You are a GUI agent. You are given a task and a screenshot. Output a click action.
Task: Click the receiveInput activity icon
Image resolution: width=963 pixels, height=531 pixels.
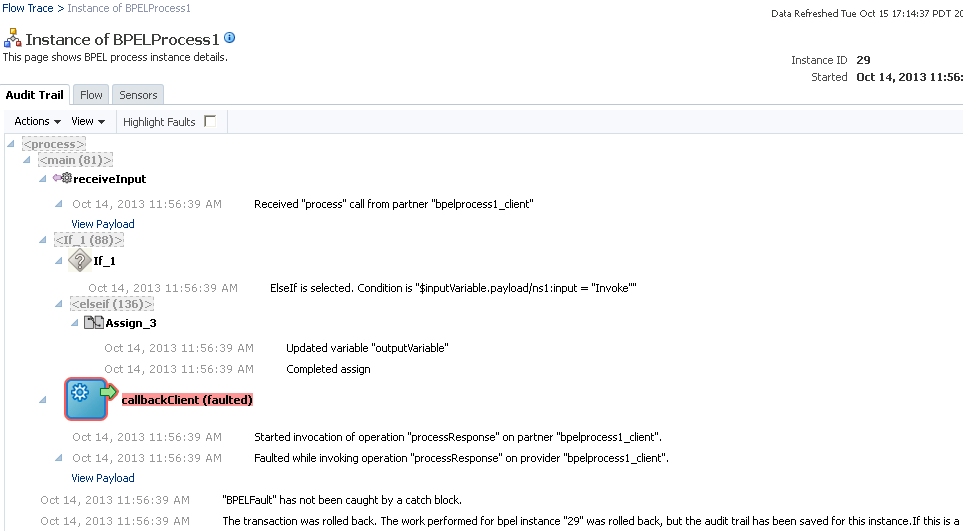click(63, 178)
